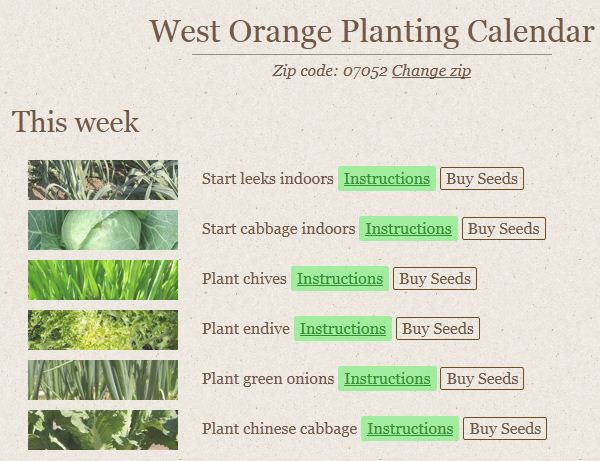Click Buy Seeds for green onions
The width and height of the screenshot is (600, 461).
pos(482,379)
